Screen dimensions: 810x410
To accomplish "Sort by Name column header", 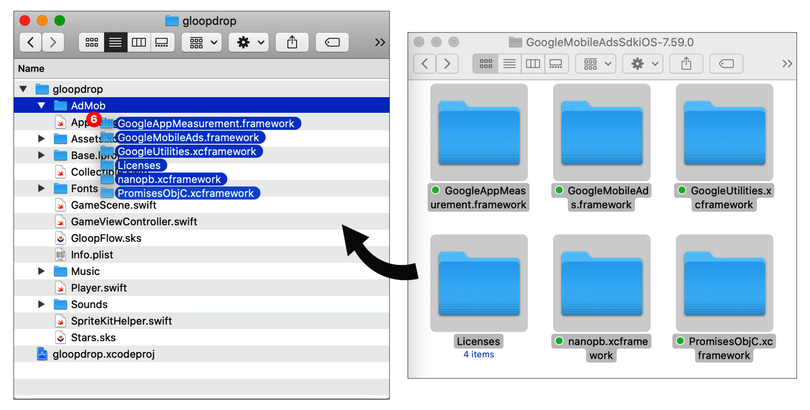I will (201, 69).
